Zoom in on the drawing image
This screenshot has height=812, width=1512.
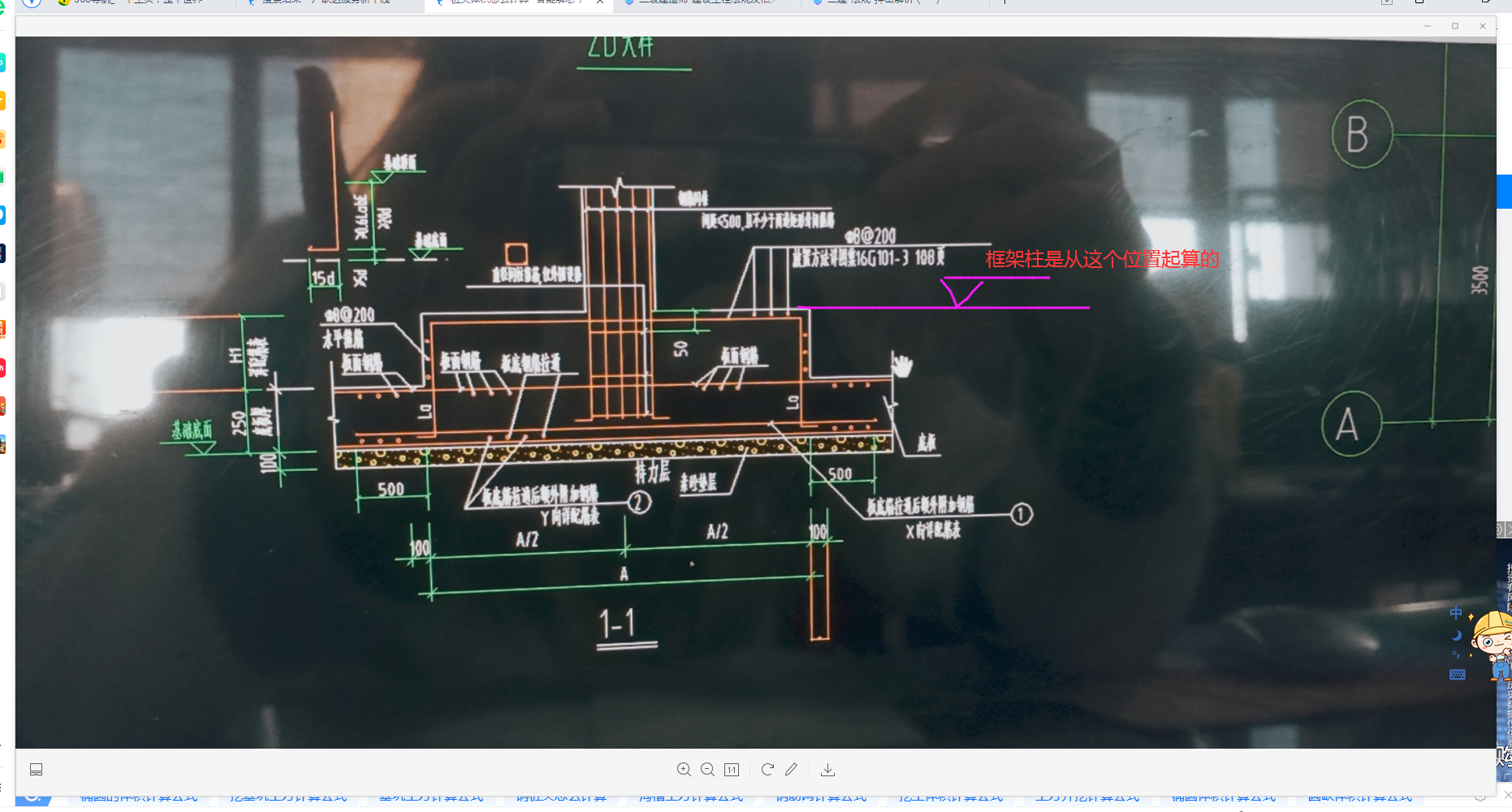pos(684,769)
